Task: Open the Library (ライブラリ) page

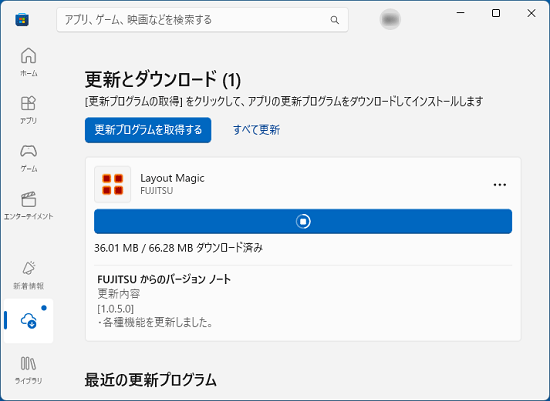Action: [28, 370]
